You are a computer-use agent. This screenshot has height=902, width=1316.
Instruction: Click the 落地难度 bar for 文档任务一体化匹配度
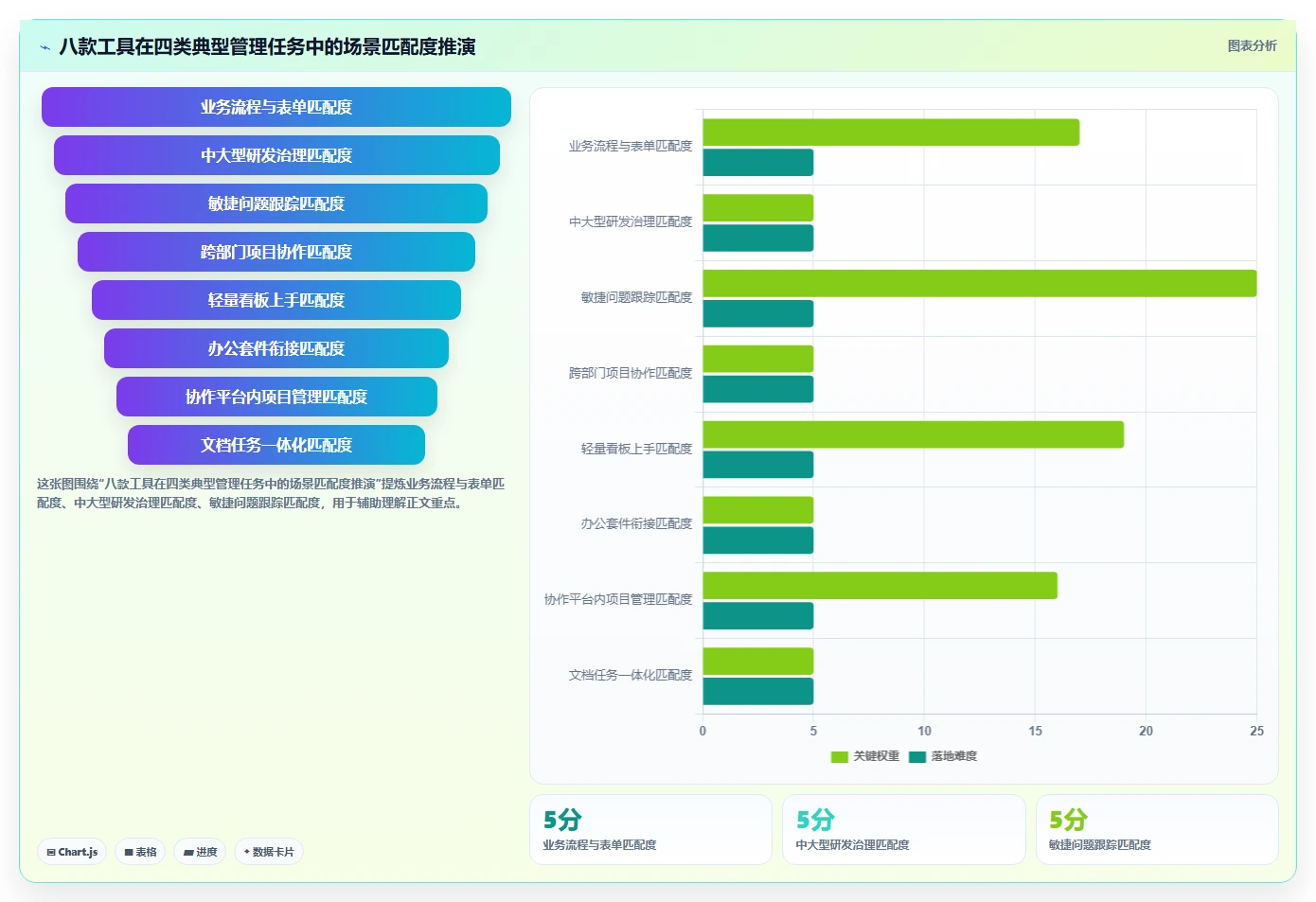(757, 691)
